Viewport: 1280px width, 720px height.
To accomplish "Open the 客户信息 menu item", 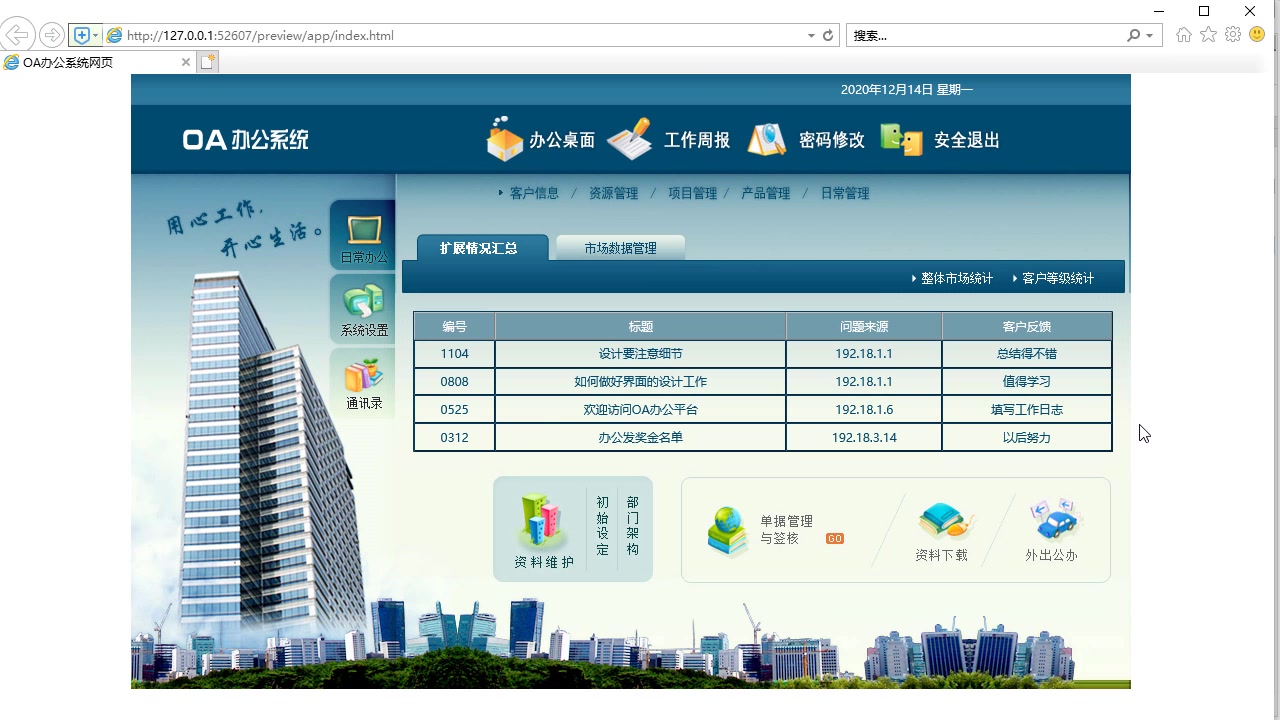I will [x=533, y=193].
